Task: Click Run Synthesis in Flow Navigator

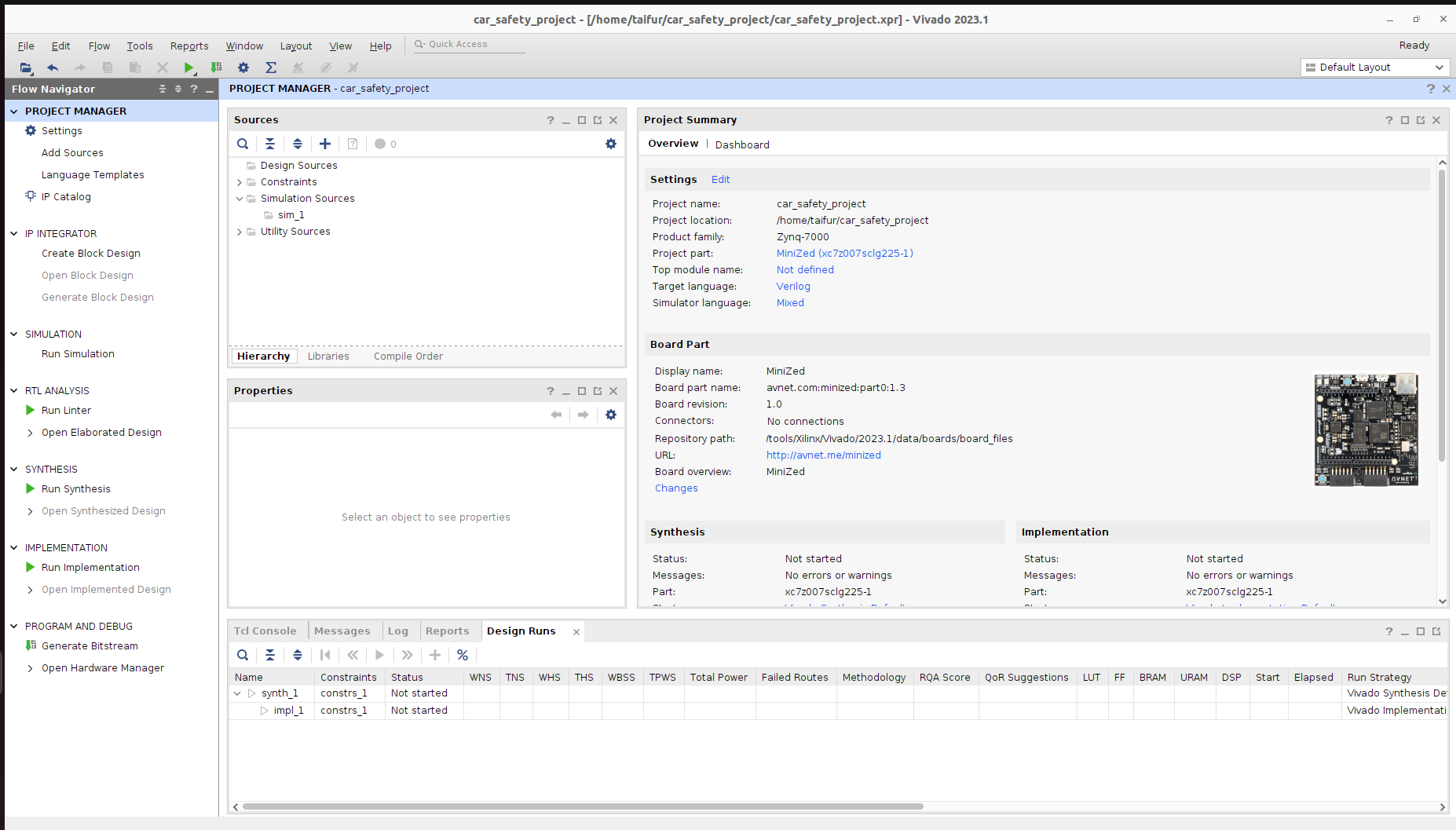Action: coord(76,489)
